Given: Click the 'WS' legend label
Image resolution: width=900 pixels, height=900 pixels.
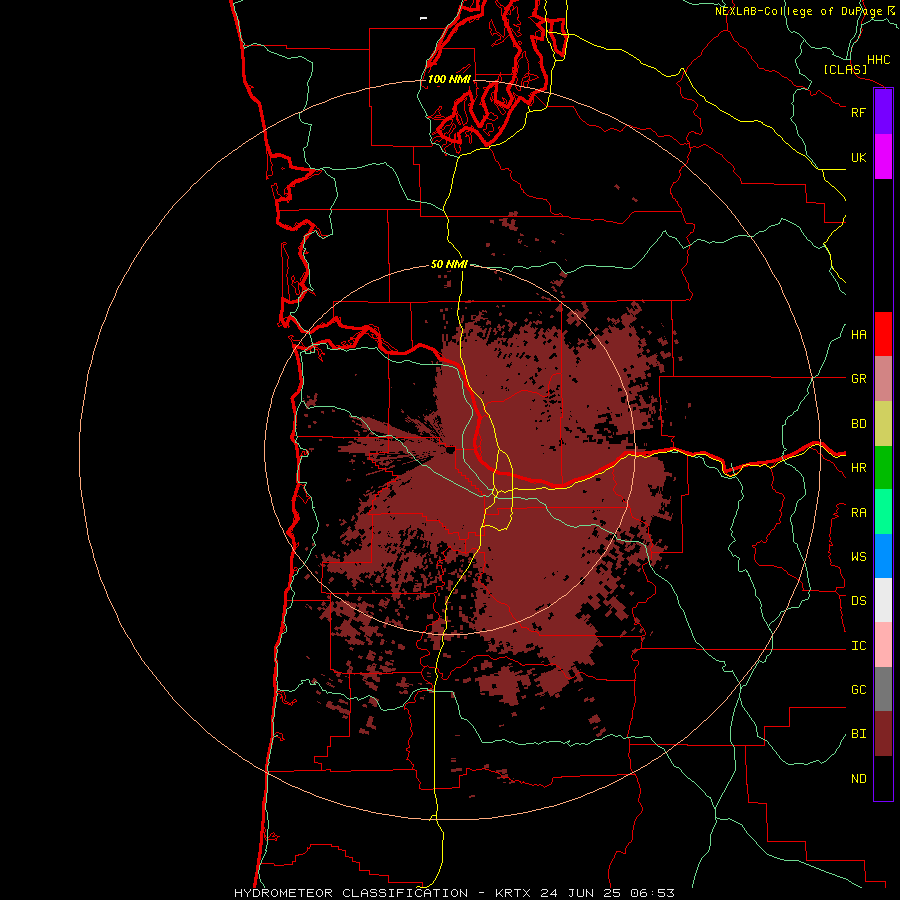Looking at the screenshot, I should click(858, 557).
